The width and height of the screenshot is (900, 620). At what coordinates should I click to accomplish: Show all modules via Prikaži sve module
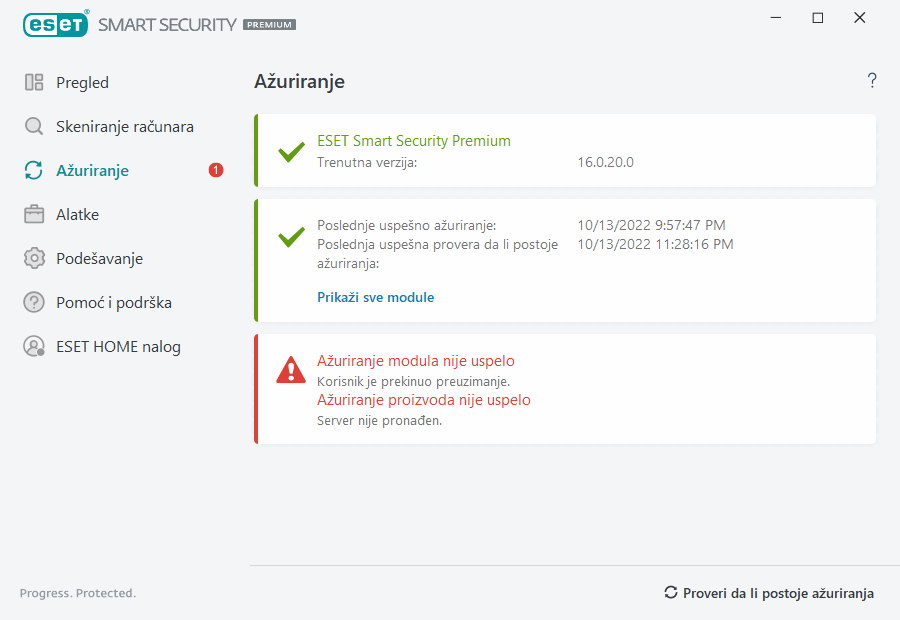click(375, 297)
